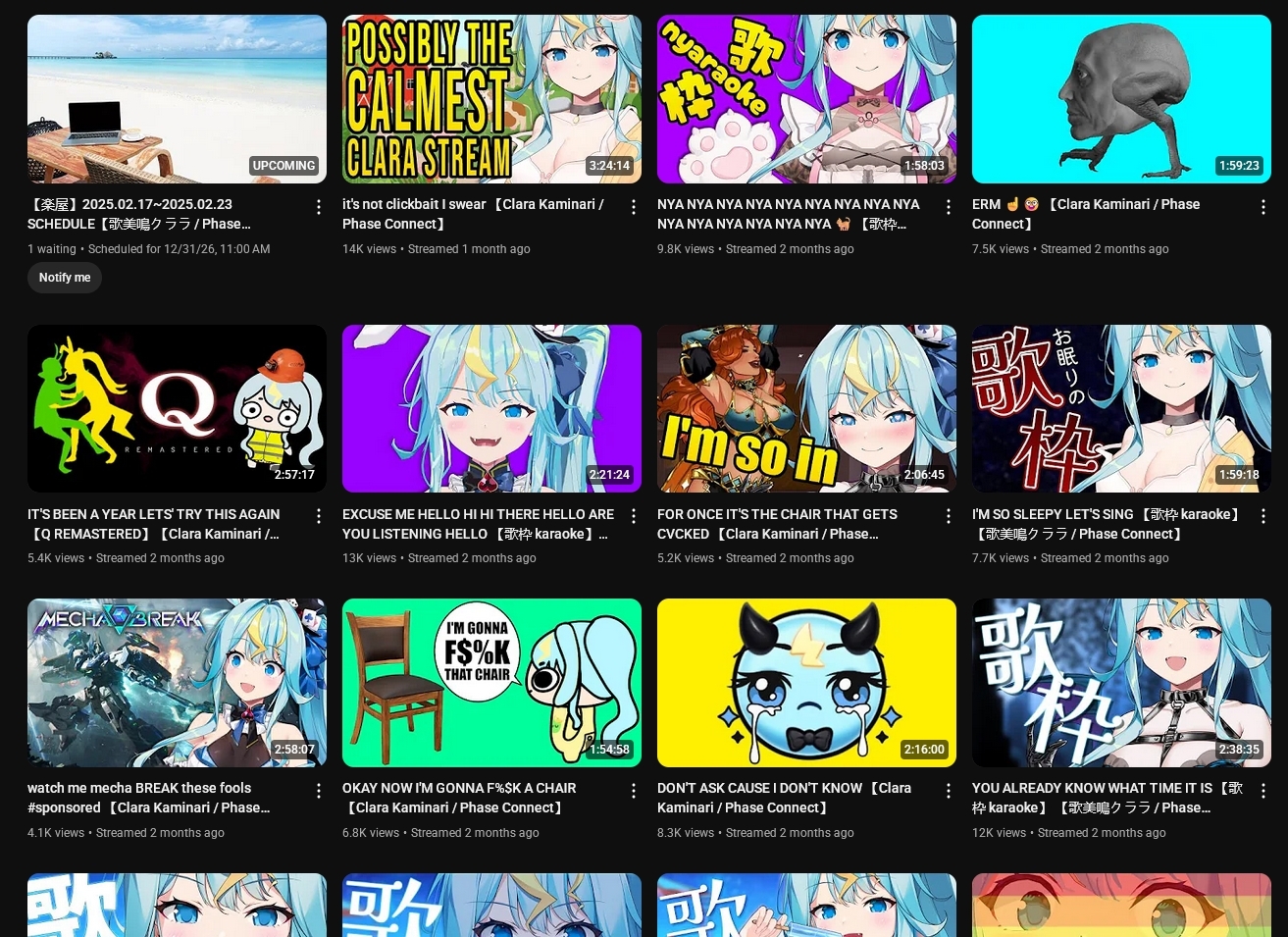Click "12K views • Streamed 2 months ago" text

coord(1069,833)
